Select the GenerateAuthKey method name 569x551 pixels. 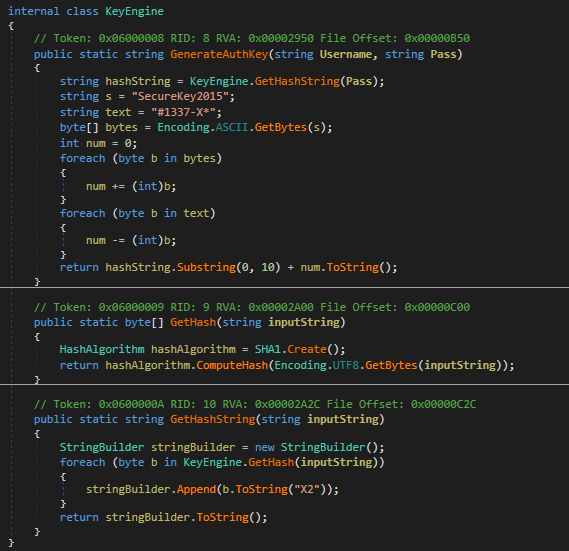(219, 54)
